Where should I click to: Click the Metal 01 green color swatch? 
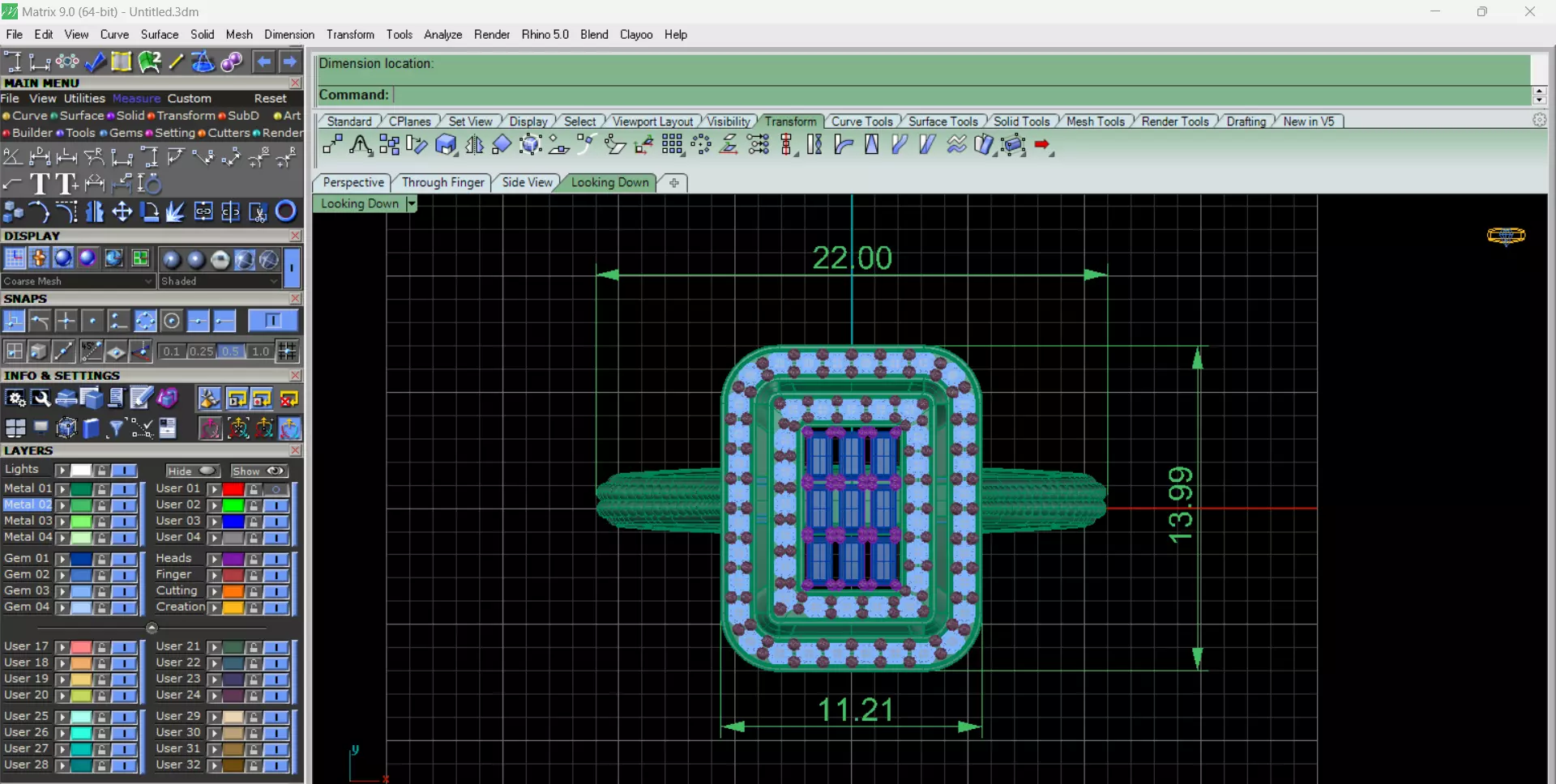[81, 489]
